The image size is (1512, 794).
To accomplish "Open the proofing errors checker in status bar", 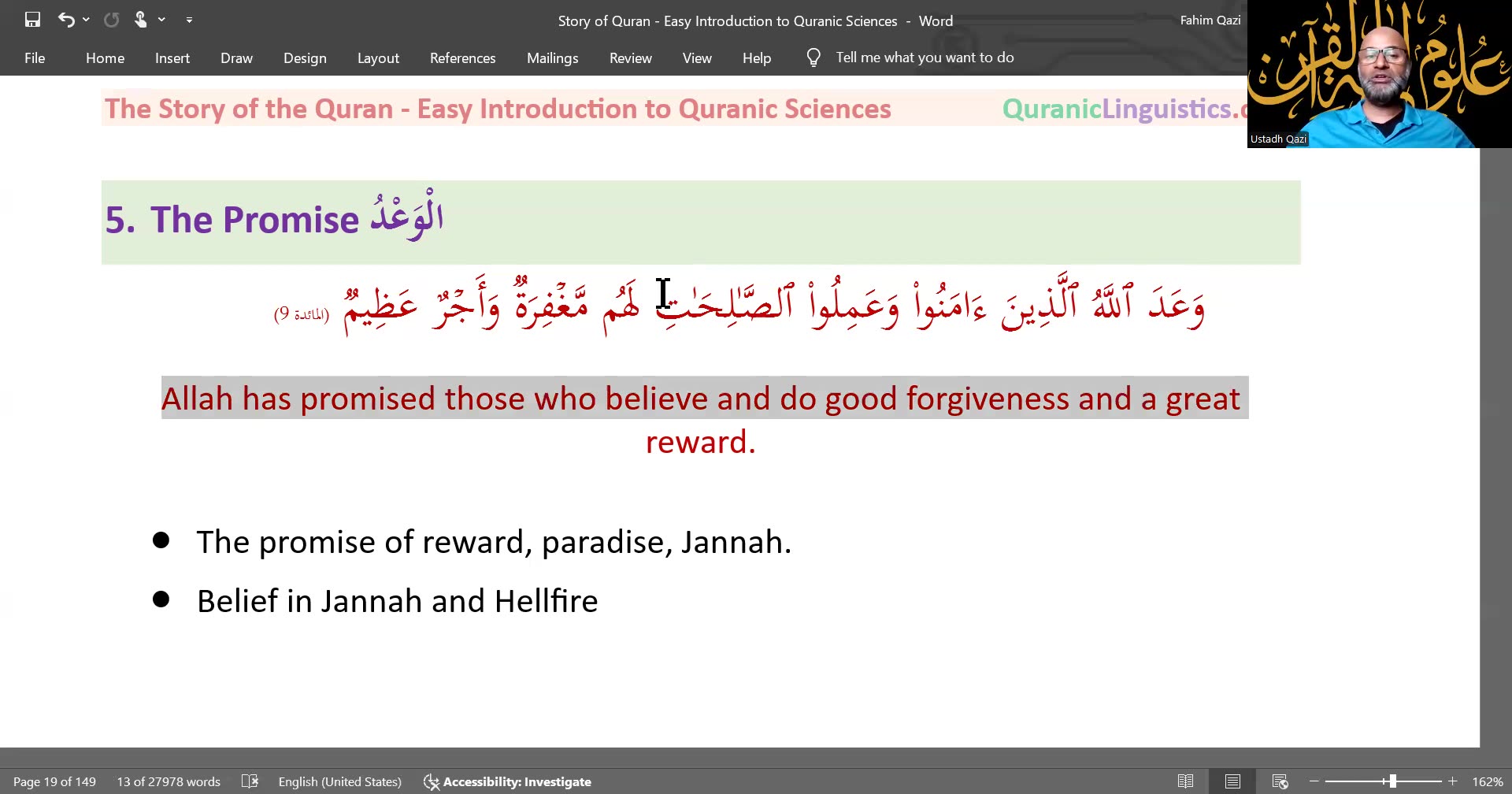I will (250, 781).
